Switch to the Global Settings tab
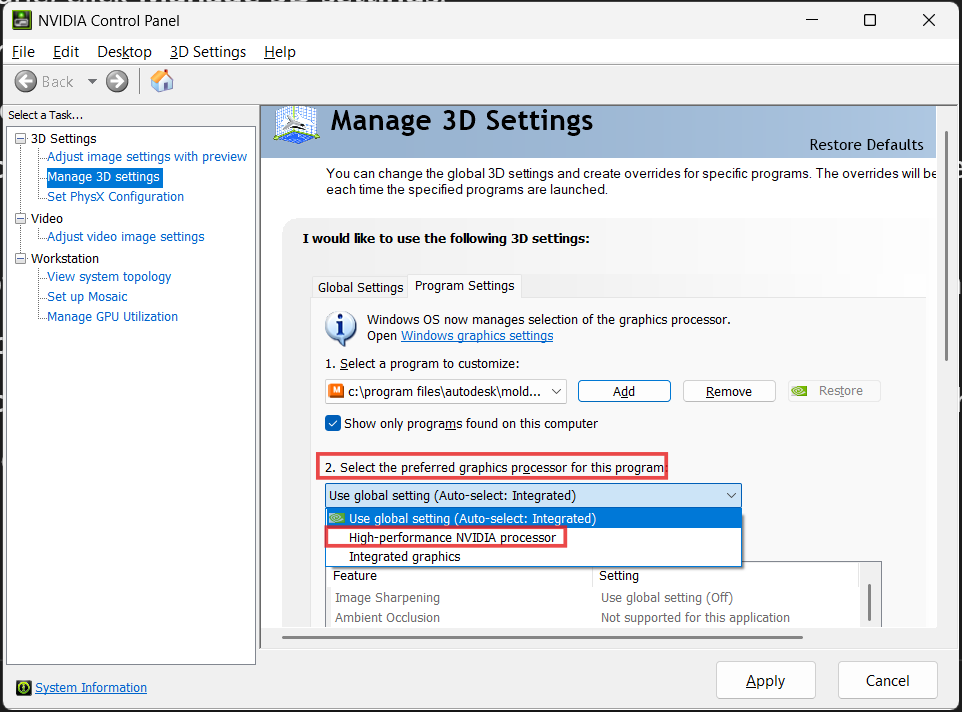962x712 pixels. [x=360, y=287]
